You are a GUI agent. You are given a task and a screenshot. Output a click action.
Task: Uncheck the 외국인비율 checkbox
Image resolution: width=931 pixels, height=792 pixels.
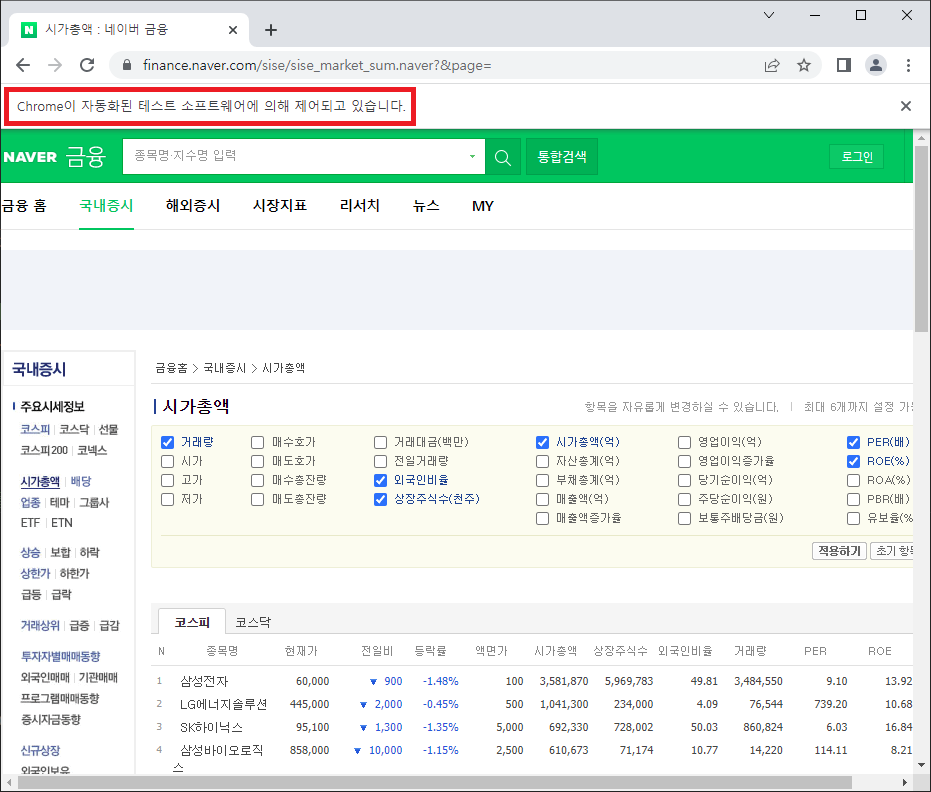coord(381,480)
